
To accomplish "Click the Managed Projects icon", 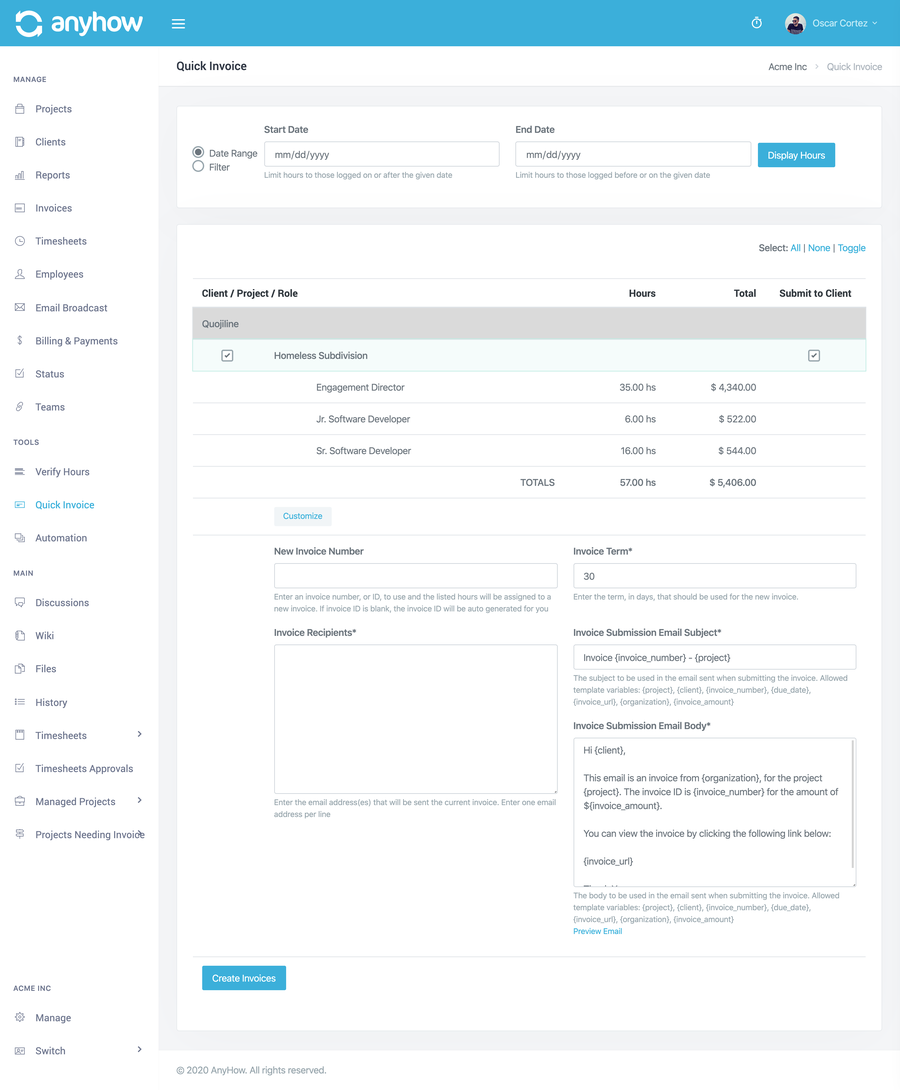I will click(19, 802).
